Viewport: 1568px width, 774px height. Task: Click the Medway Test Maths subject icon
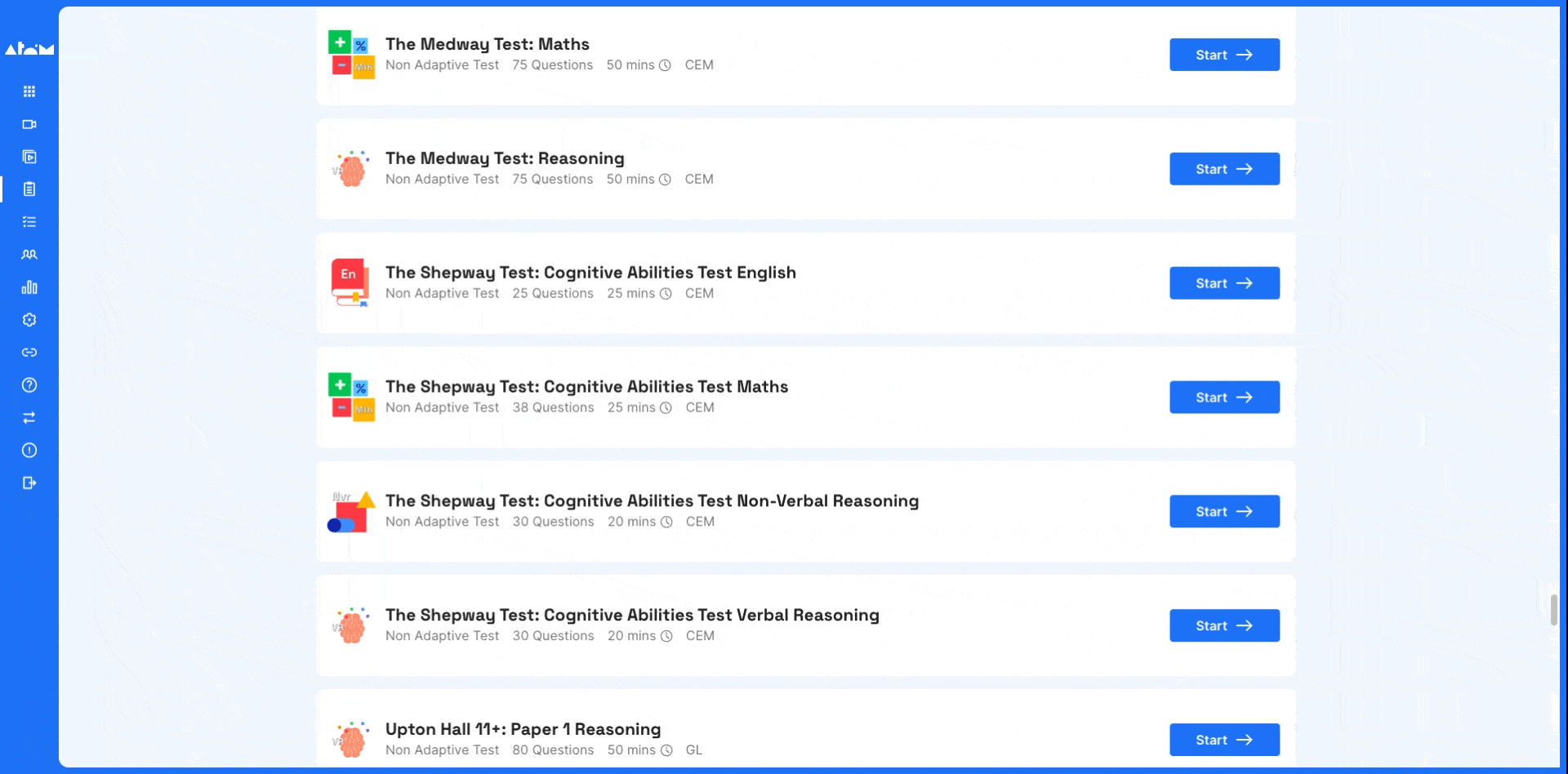[351, 55]
